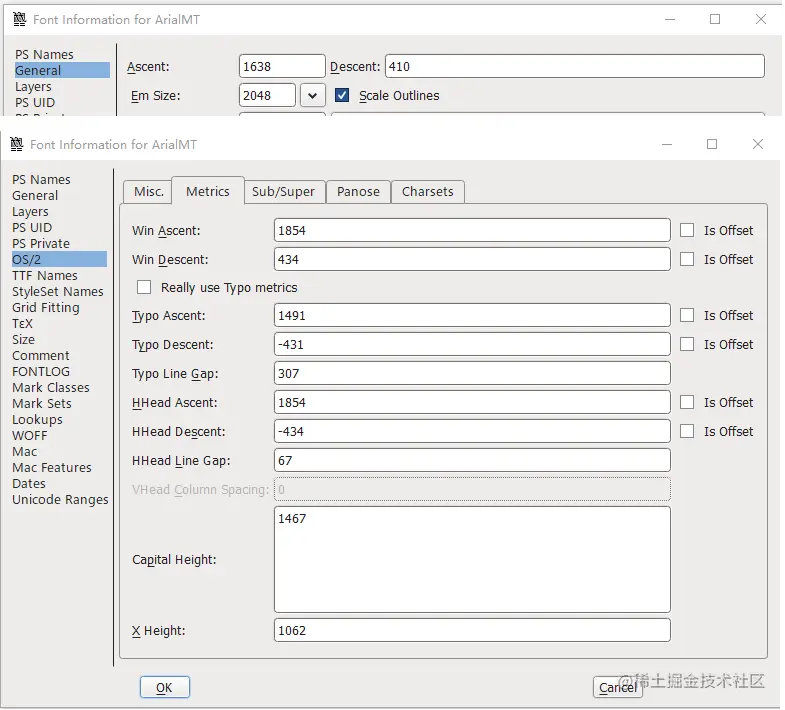The height and width of the screenshot is (710, 785).
Task: Click the FontForge icon in the front window title bar
Action: click(x=17, y=144)
